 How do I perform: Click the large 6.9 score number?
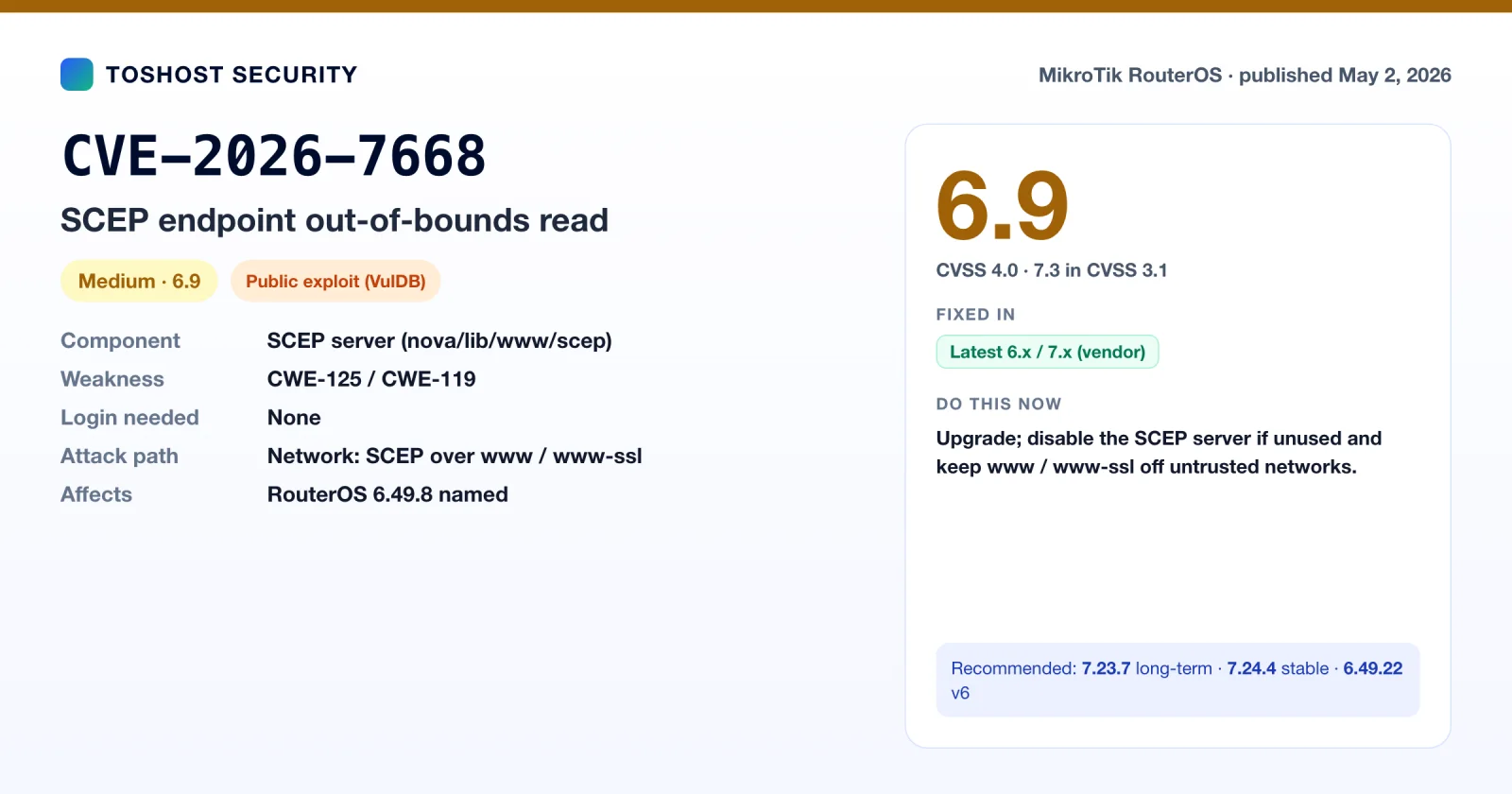click(1002, 205)
